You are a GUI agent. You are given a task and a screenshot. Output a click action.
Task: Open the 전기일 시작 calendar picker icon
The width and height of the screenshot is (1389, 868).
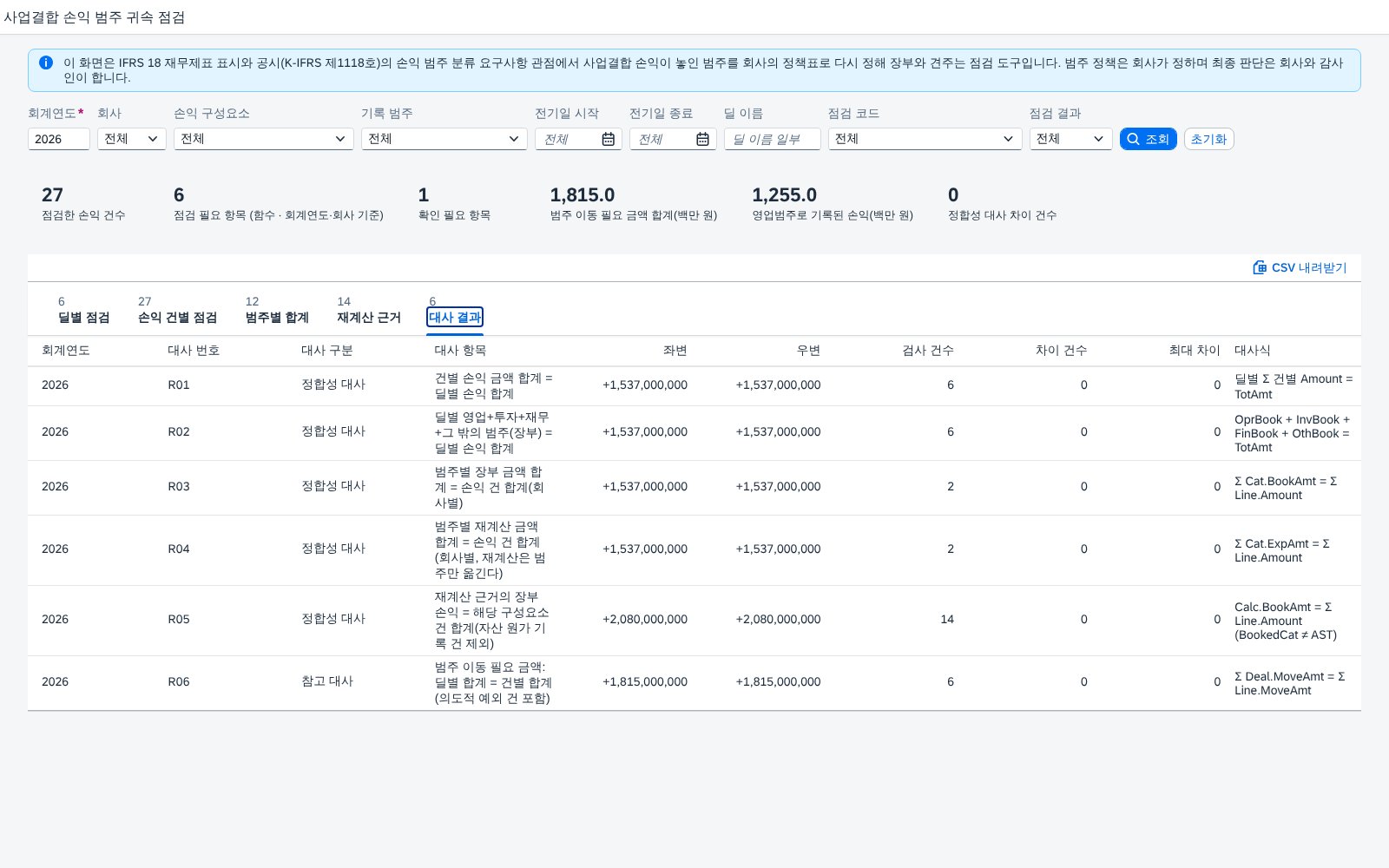coord(608,139)
